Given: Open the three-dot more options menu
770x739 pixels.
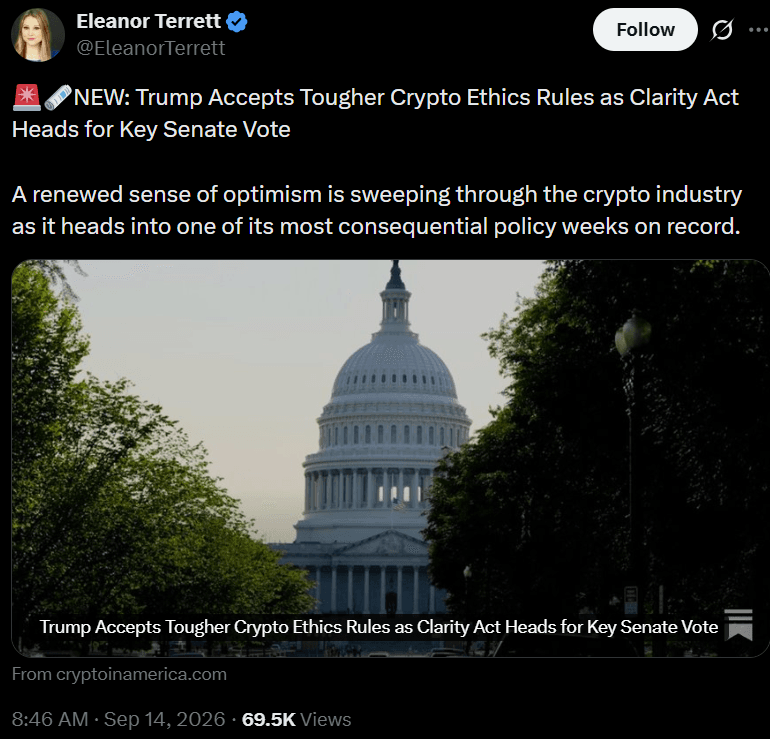Looking at the screenshot, I should tap(759, 29).
